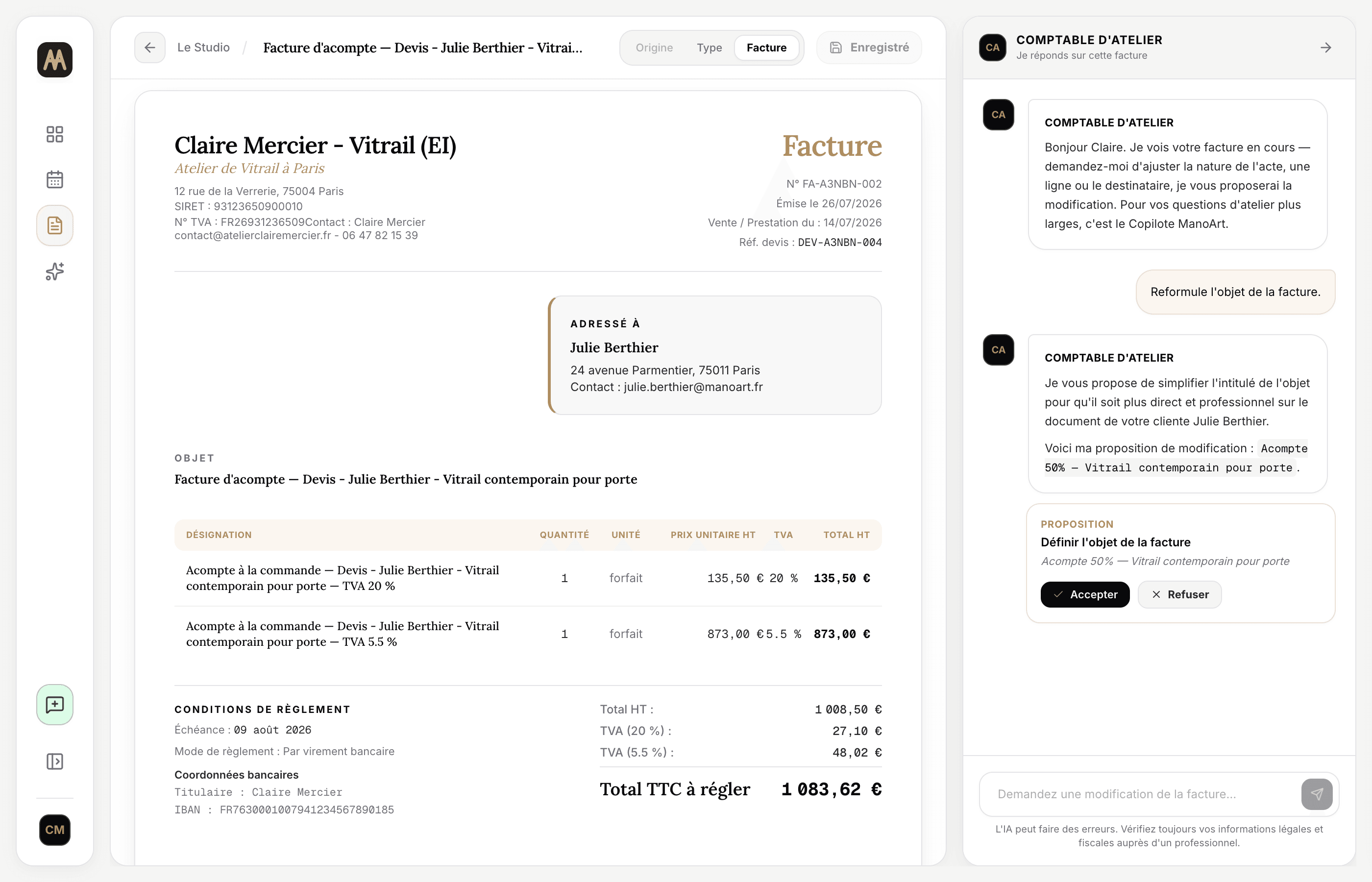Click the Enregistré status button

(x=869, y=48)
